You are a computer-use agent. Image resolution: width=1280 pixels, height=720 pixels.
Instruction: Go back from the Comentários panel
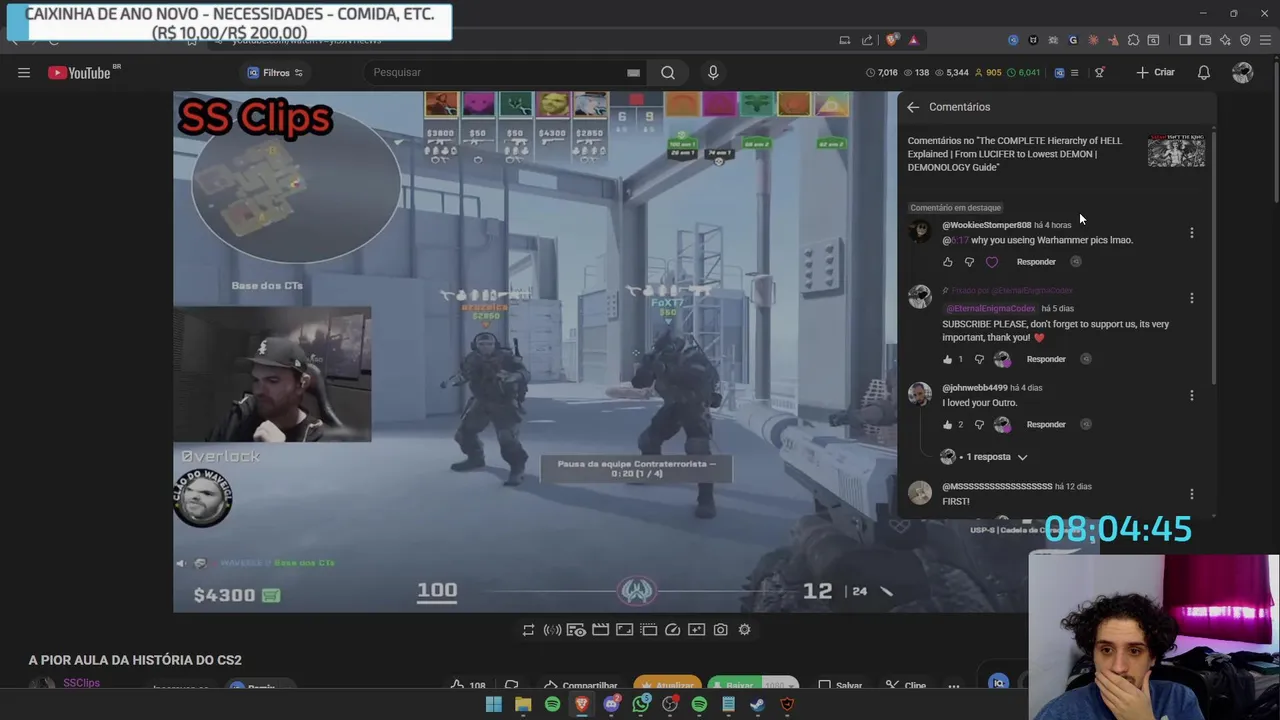coord(913,107)
